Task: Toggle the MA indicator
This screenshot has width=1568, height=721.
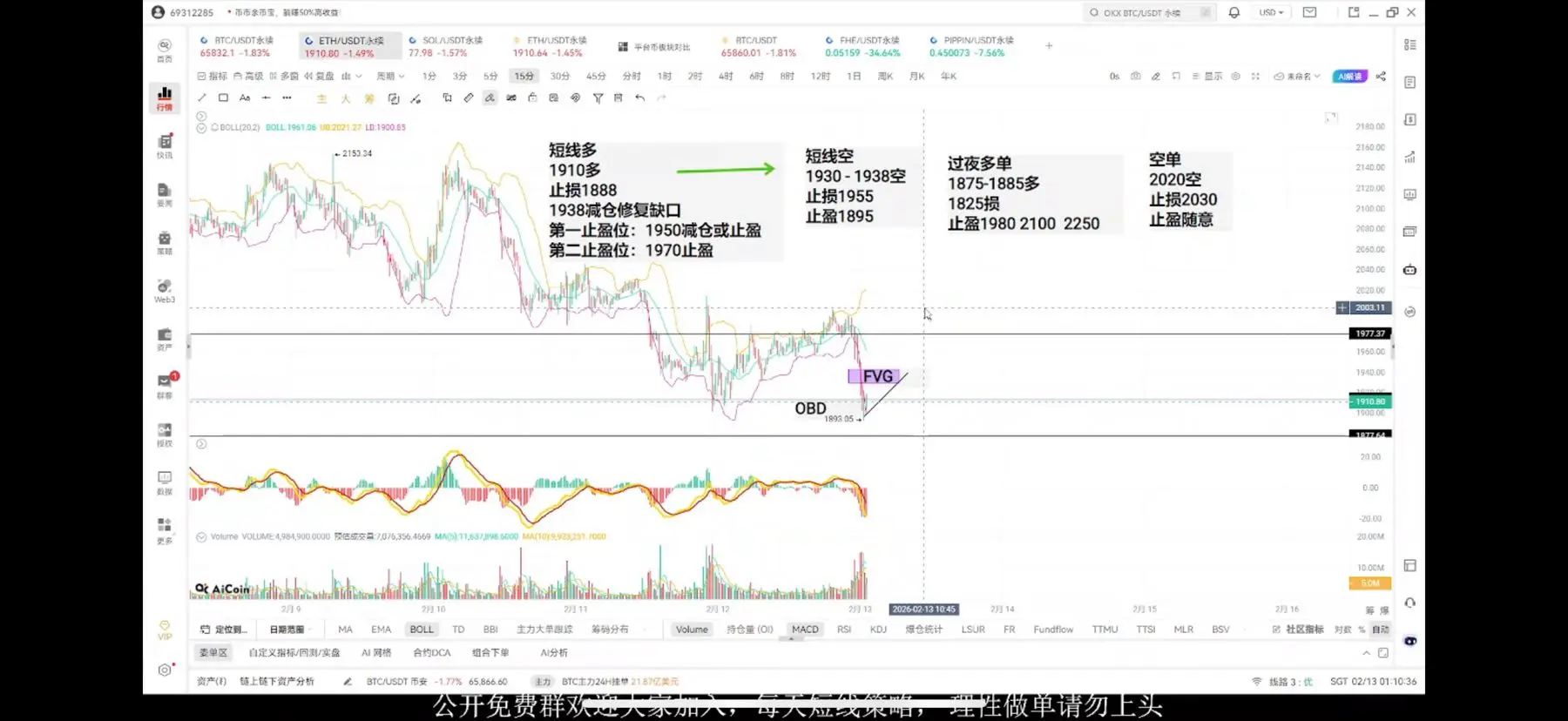Action: (345, 630)
